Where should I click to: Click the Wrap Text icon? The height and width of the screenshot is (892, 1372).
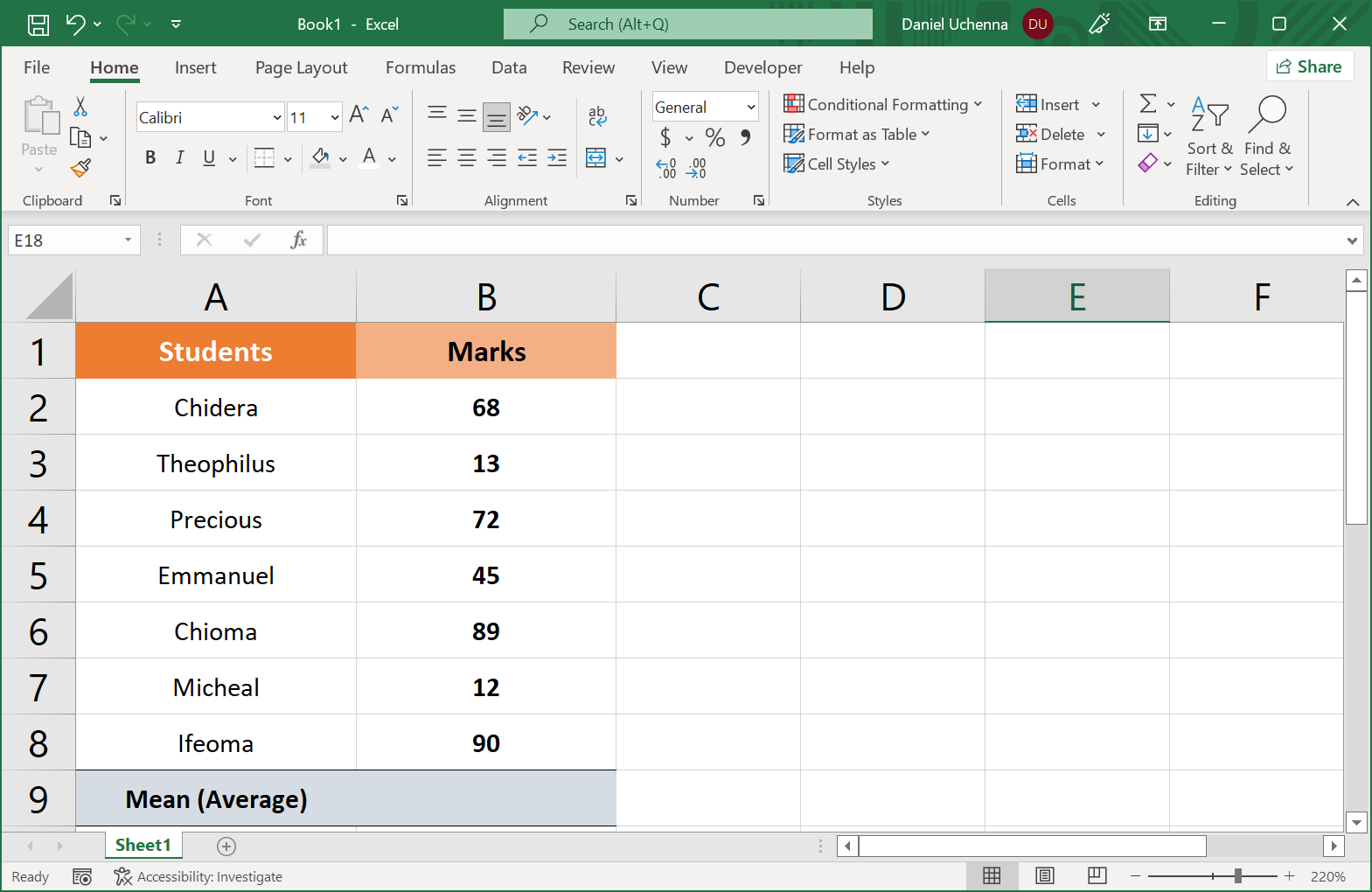(x=597, y=115)
